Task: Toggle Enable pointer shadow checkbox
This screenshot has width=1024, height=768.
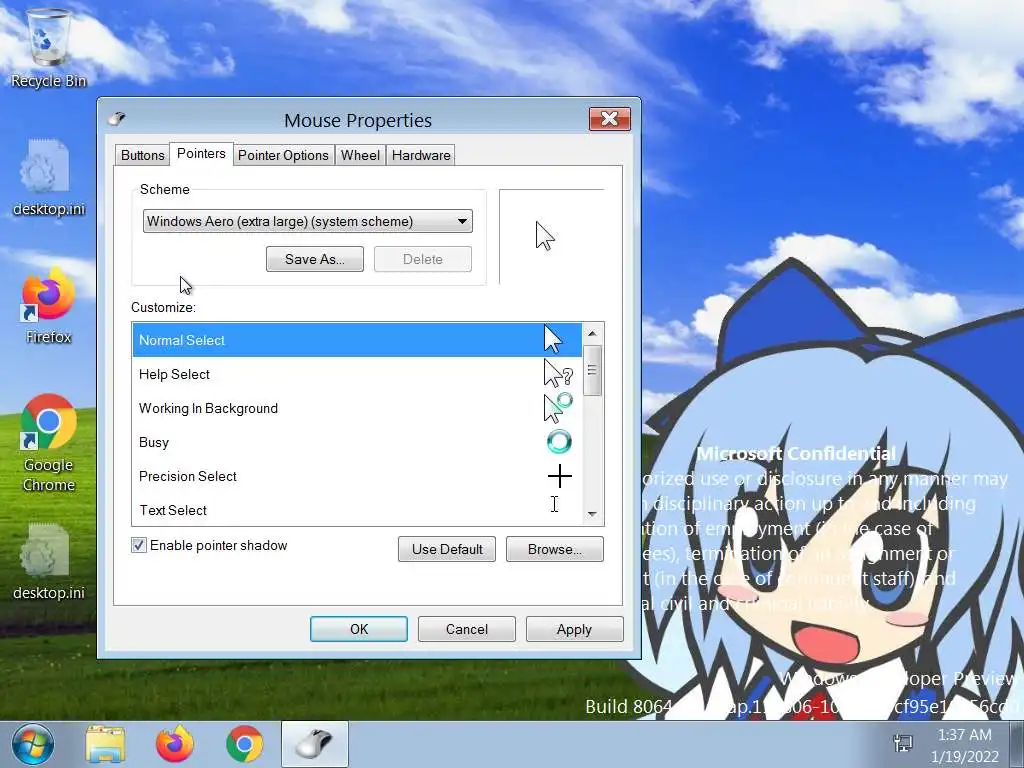Action: pos(138,545)
